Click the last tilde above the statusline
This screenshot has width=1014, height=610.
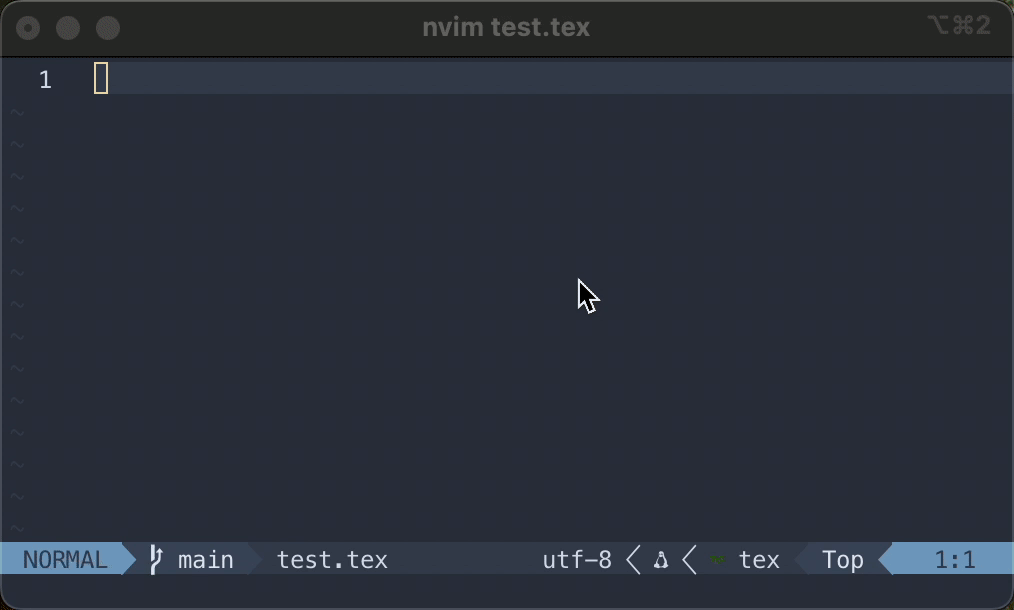pyautogui.click(x=17, y=529)
